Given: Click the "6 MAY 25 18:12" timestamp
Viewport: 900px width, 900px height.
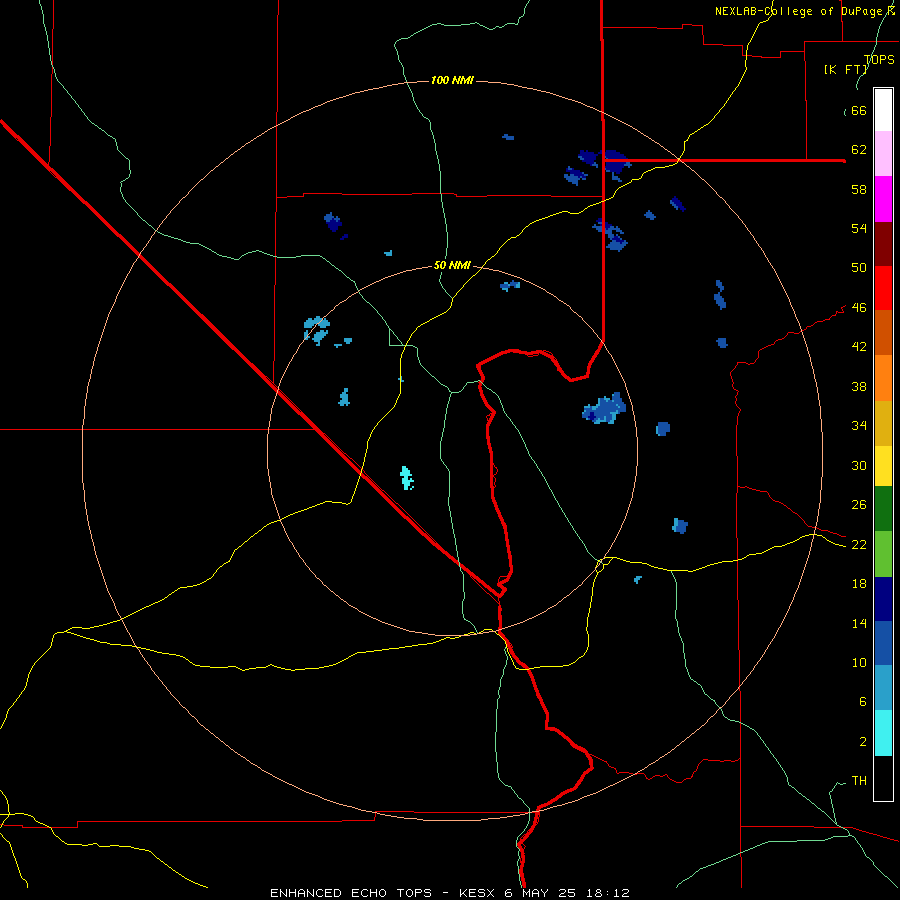Looking at the screenshot, I should [567, 893].
